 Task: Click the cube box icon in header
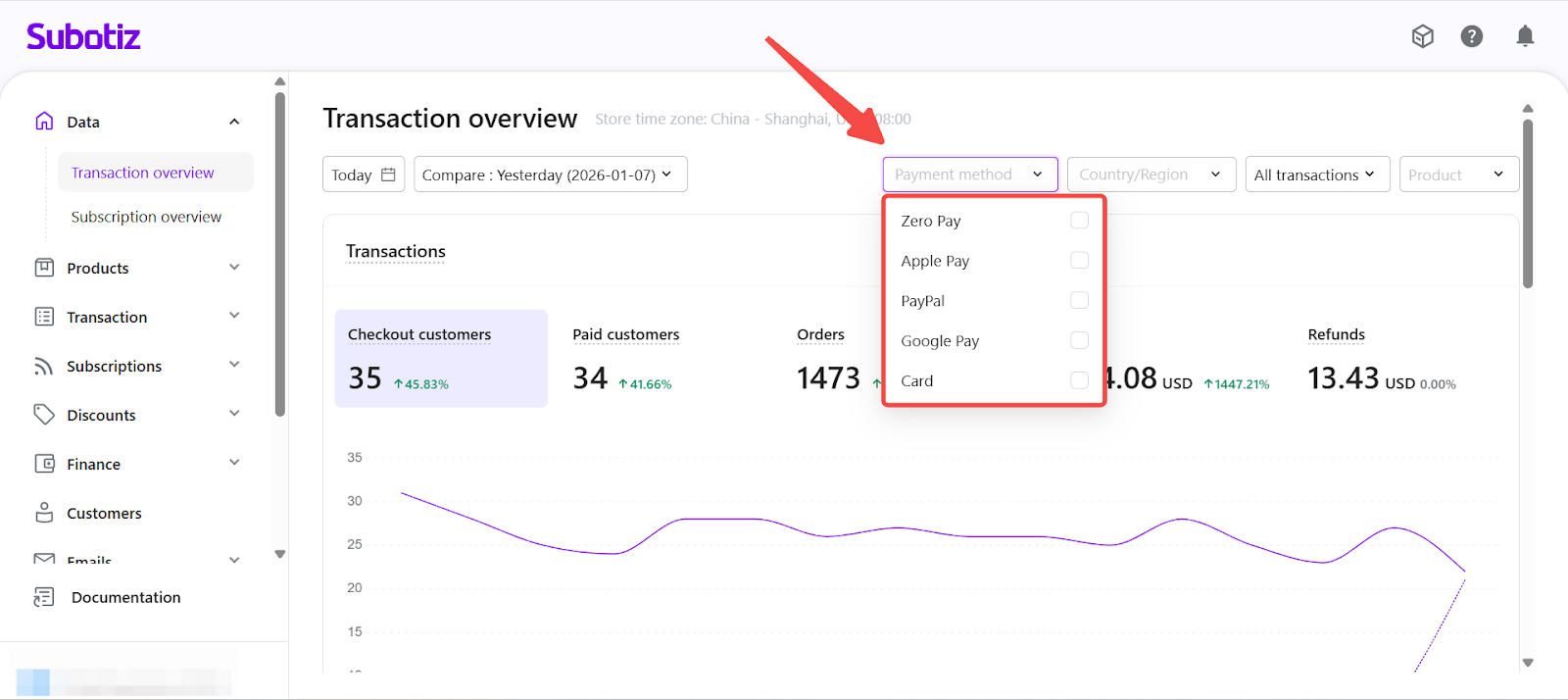pos(1422,36)
